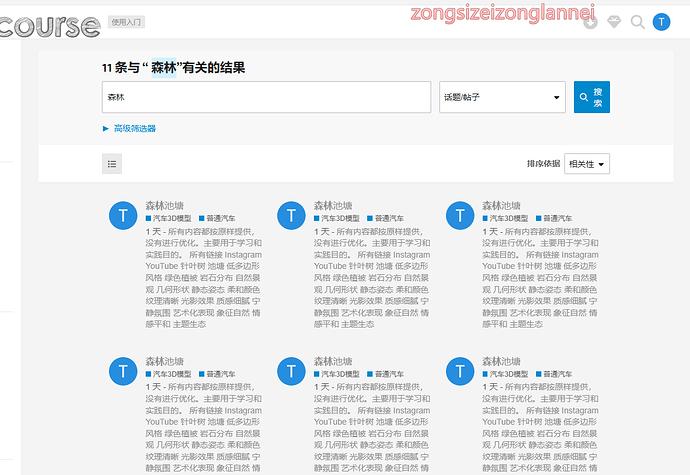Click 汽车3D模型 category in top-right result
The image size is (690, 475).
click(505, 218)
